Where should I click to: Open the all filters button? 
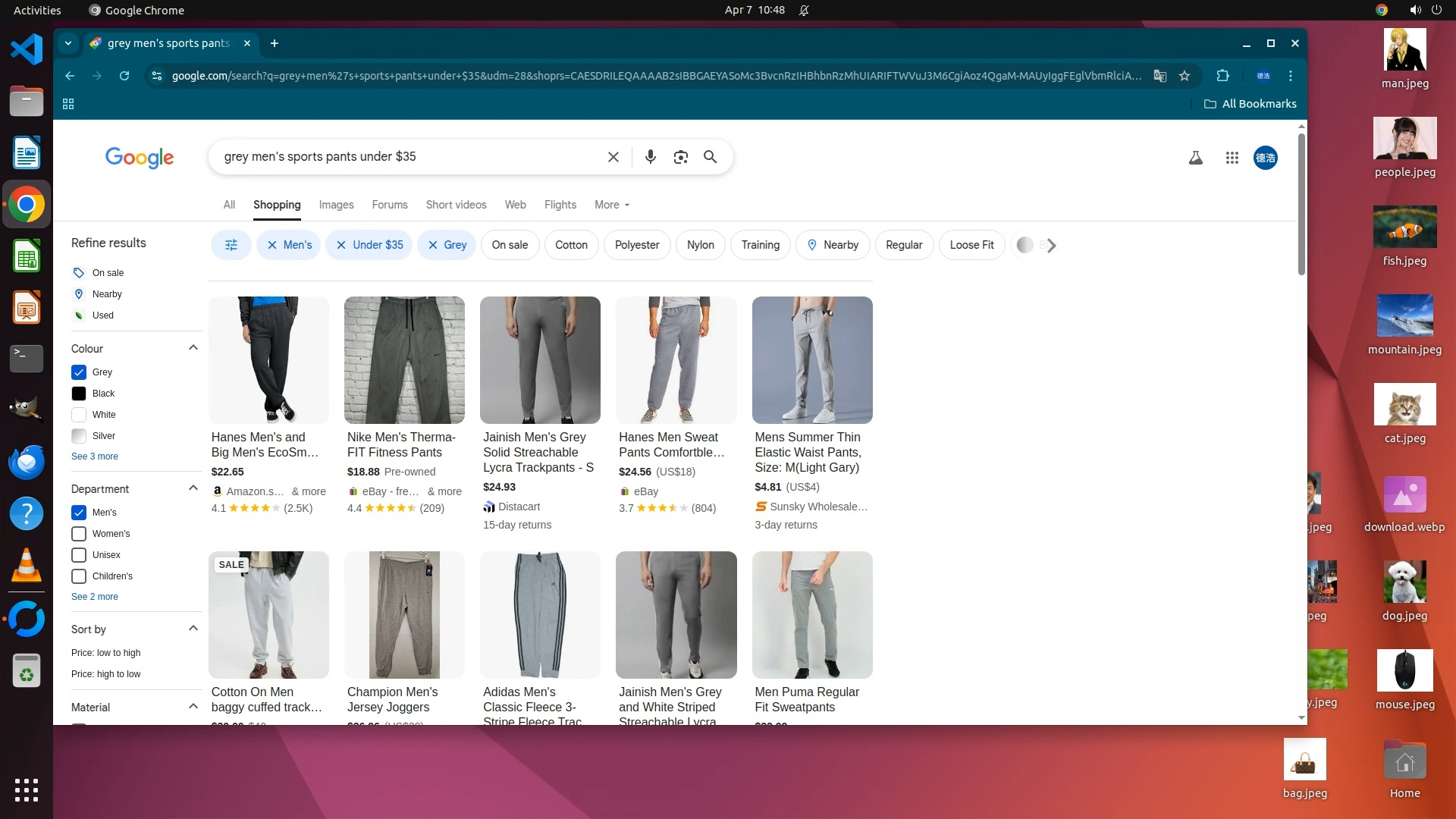231,245
